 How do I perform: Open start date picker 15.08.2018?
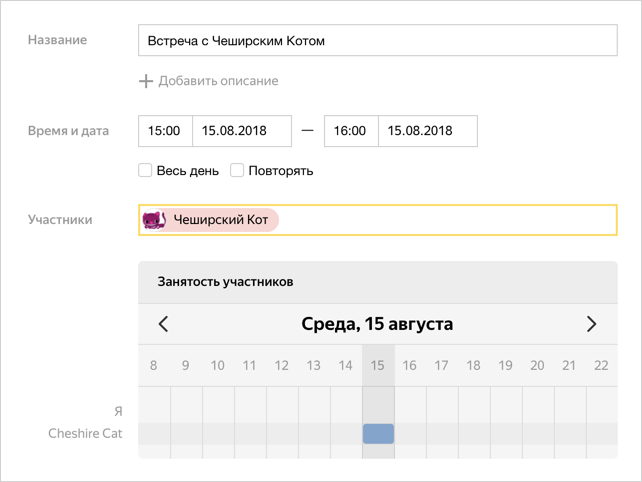pos(242,131)
